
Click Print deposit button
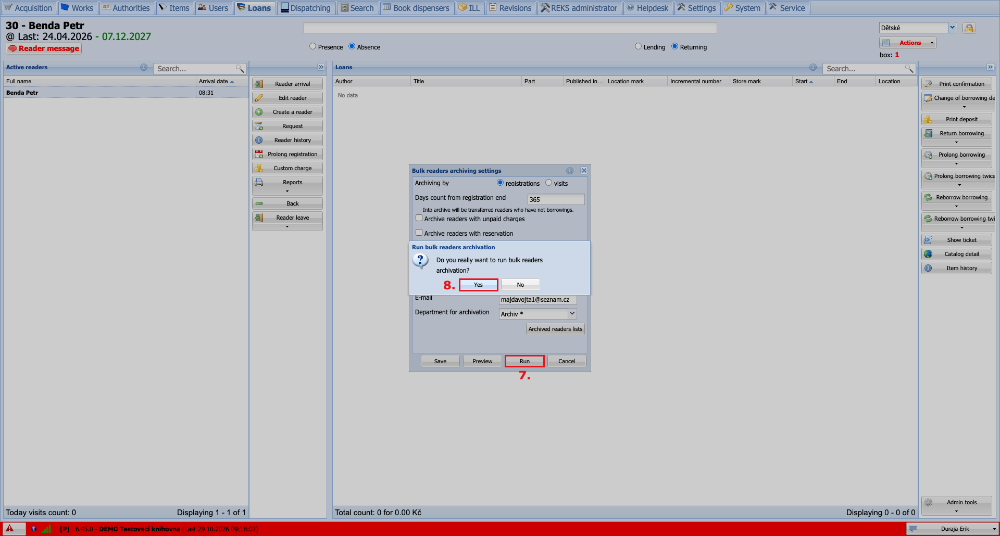tap(957, 119)
